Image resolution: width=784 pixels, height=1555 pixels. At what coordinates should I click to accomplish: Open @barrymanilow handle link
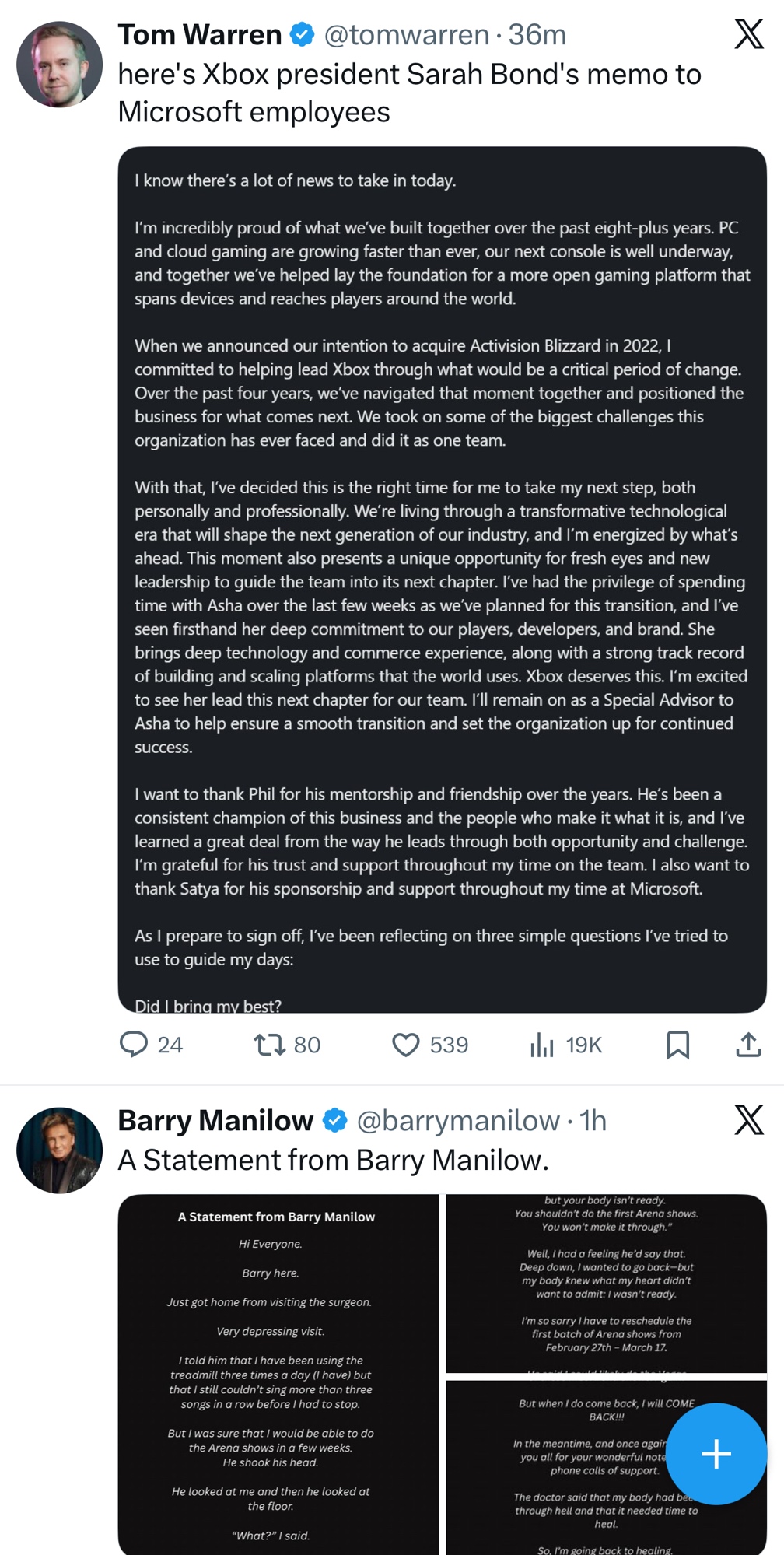coord(458,1121)
